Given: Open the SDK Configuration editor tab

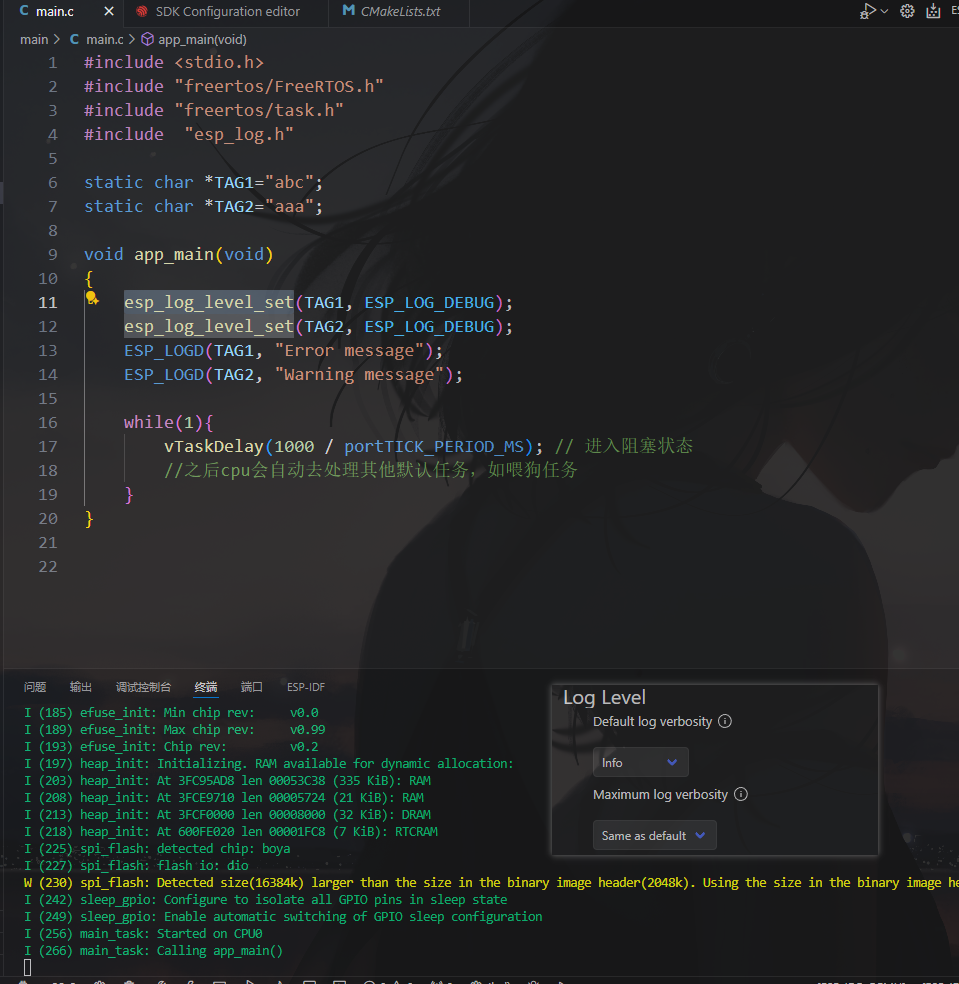Looking at the screenshot, I should click(x=226, y=11).
